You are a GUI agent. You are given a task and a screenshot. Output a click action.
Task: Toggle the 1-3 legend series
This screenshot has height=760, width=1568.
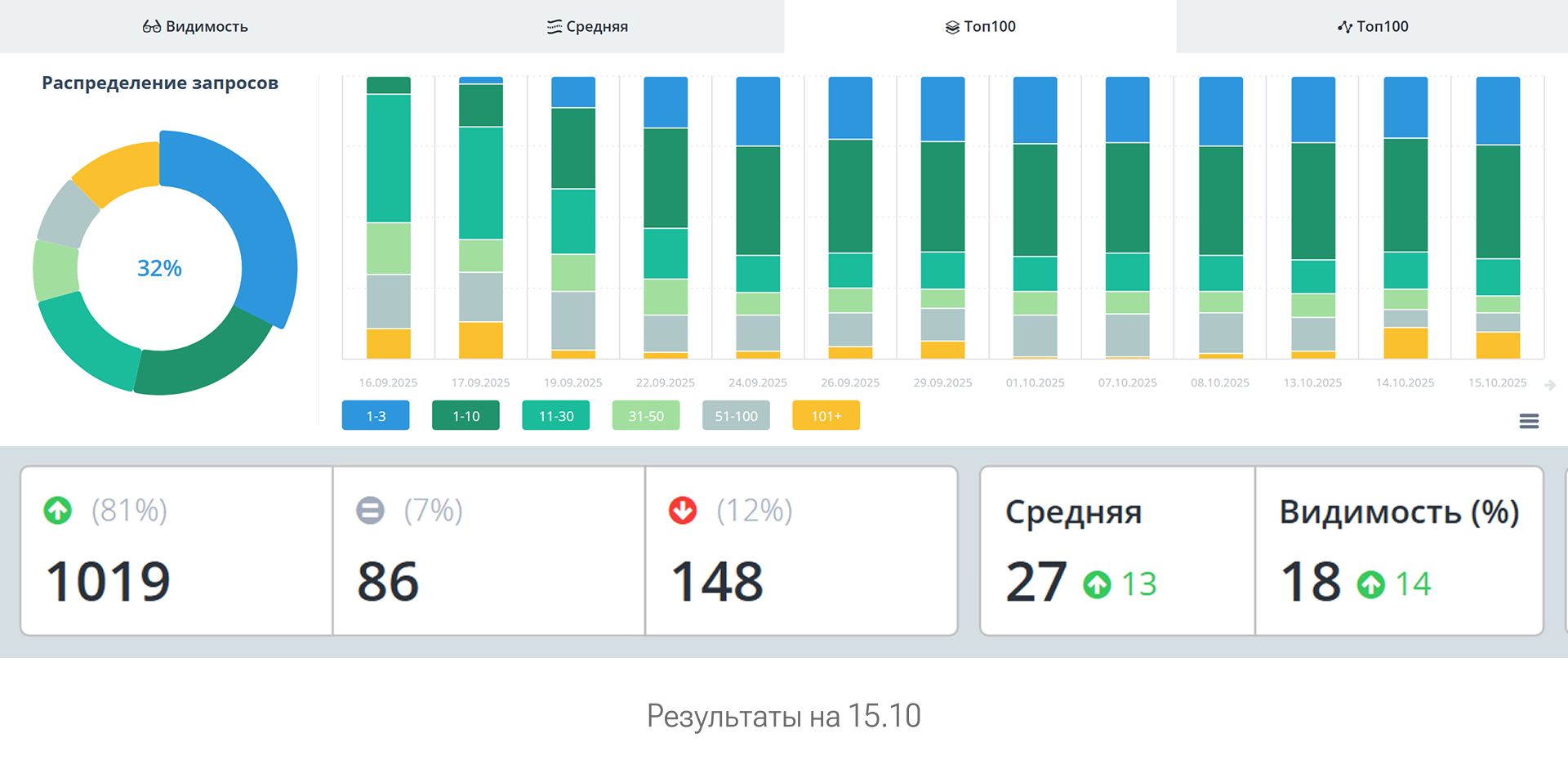[x=376, y=416]
